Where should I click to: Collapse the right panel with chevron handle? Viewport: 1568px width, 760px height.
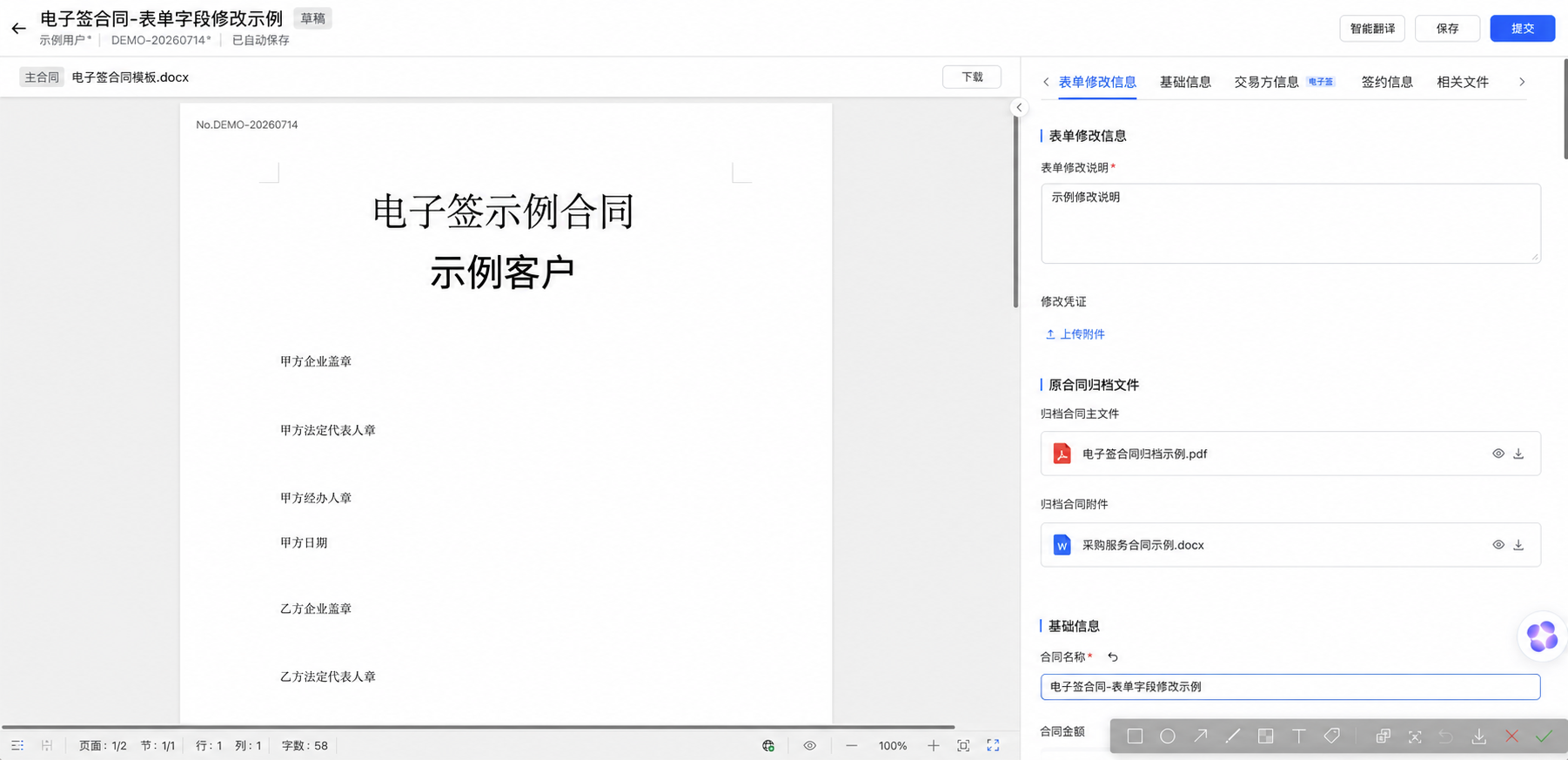(1019, 108)
